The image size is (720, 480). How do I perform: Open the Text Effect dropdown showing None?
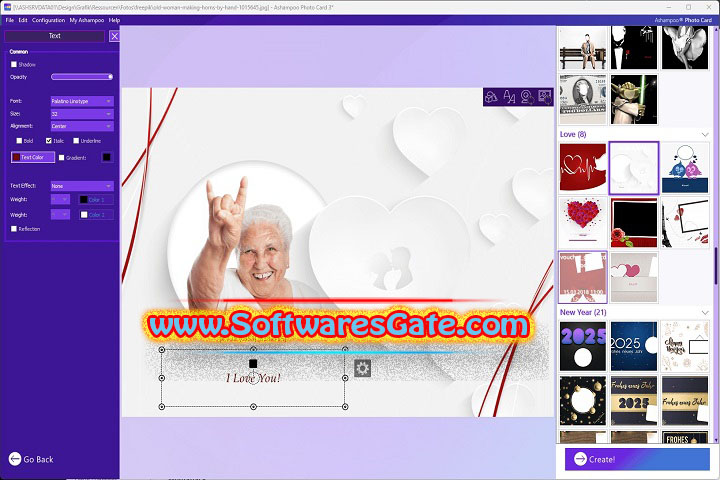pos(82,186)
